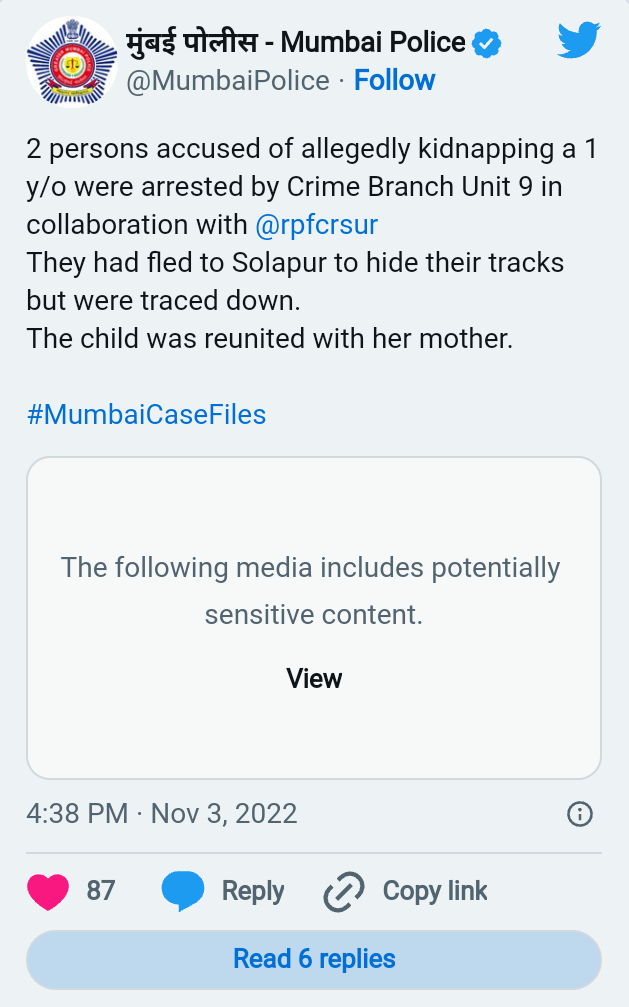Open the 4:38 PM Nov 3, 2022 timestamp
This screenshot has height=1007, width=629.
[x=162, y=814]
